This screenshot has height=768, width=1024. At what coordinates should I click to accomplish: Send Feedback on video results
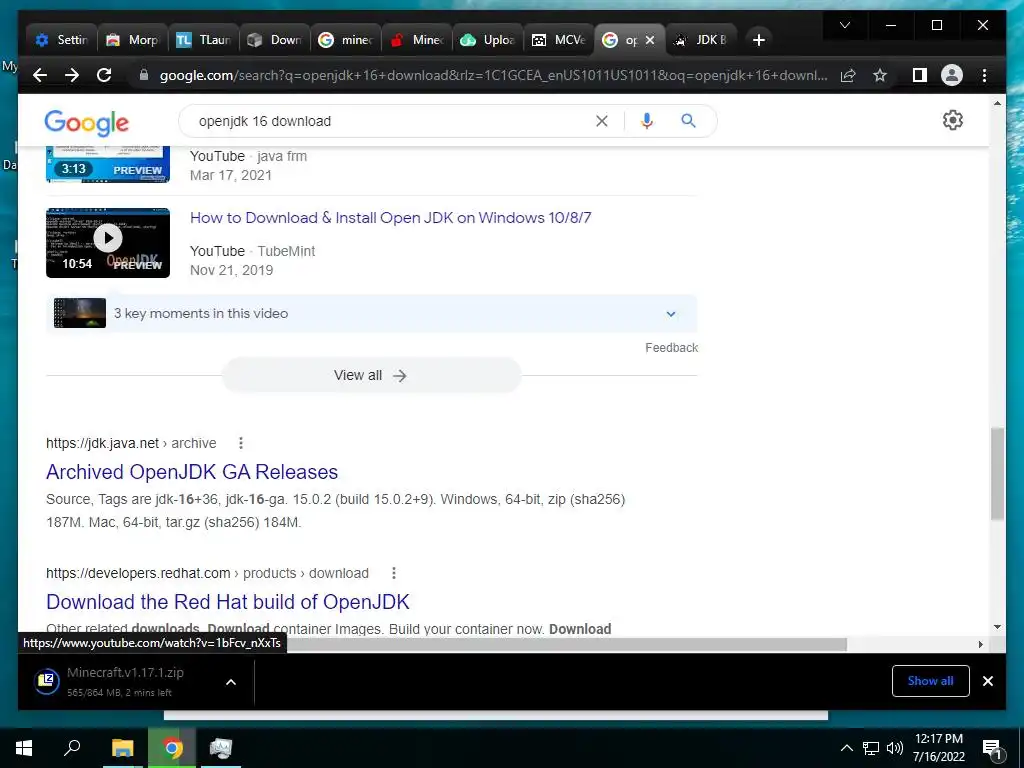tap(671, 347)
